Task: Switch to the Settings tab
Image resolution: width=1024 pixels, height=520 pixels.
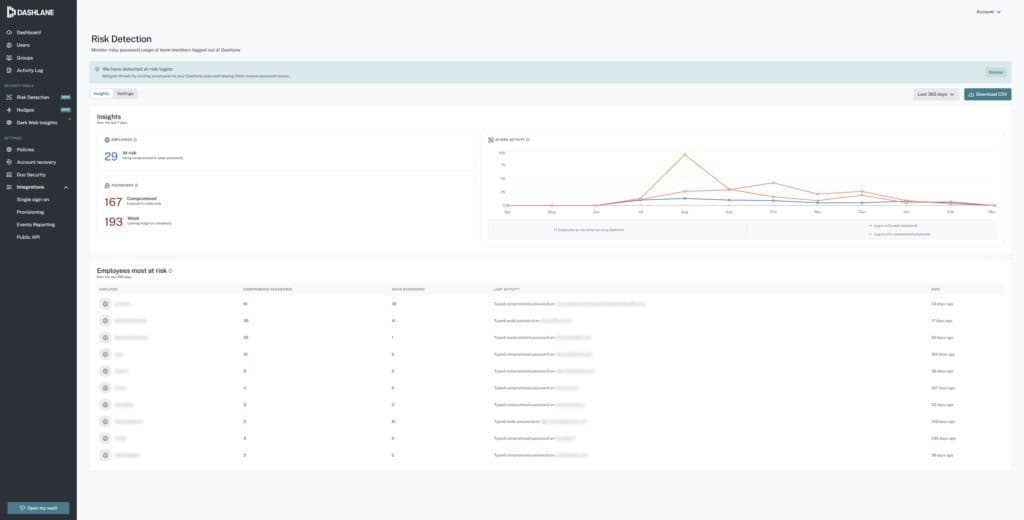Action: [125, 93]
